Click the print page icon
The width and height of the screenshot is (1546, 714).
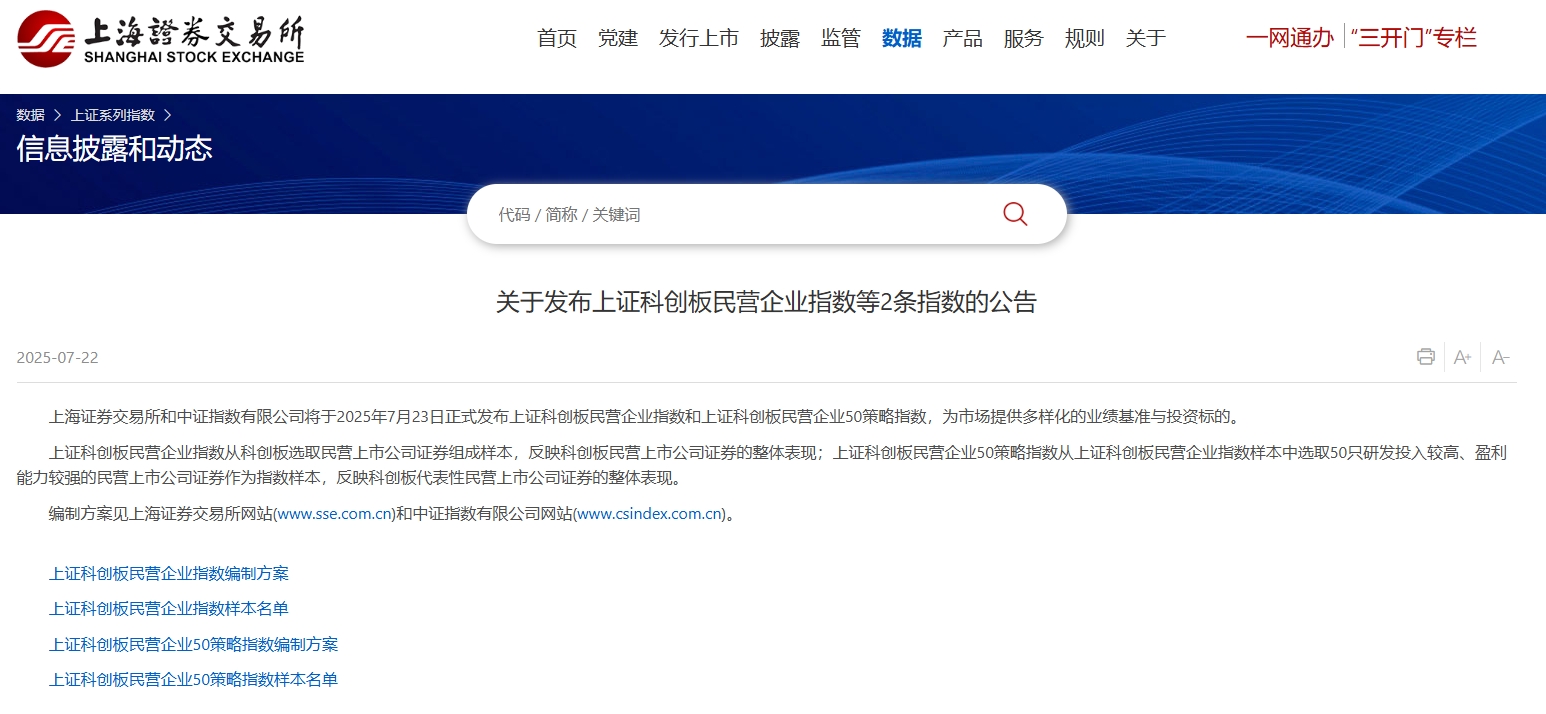coord(1425,357)
